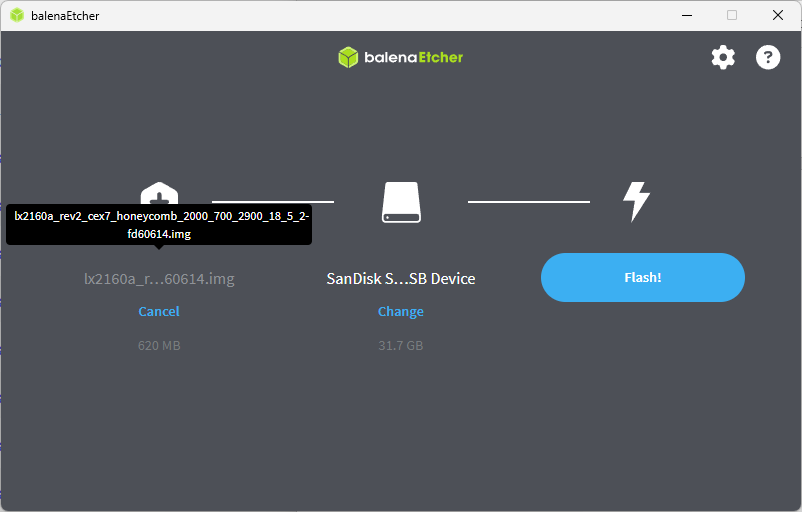Click the target drive icon
Screen dimensions: 802x512
pos(402,202)
